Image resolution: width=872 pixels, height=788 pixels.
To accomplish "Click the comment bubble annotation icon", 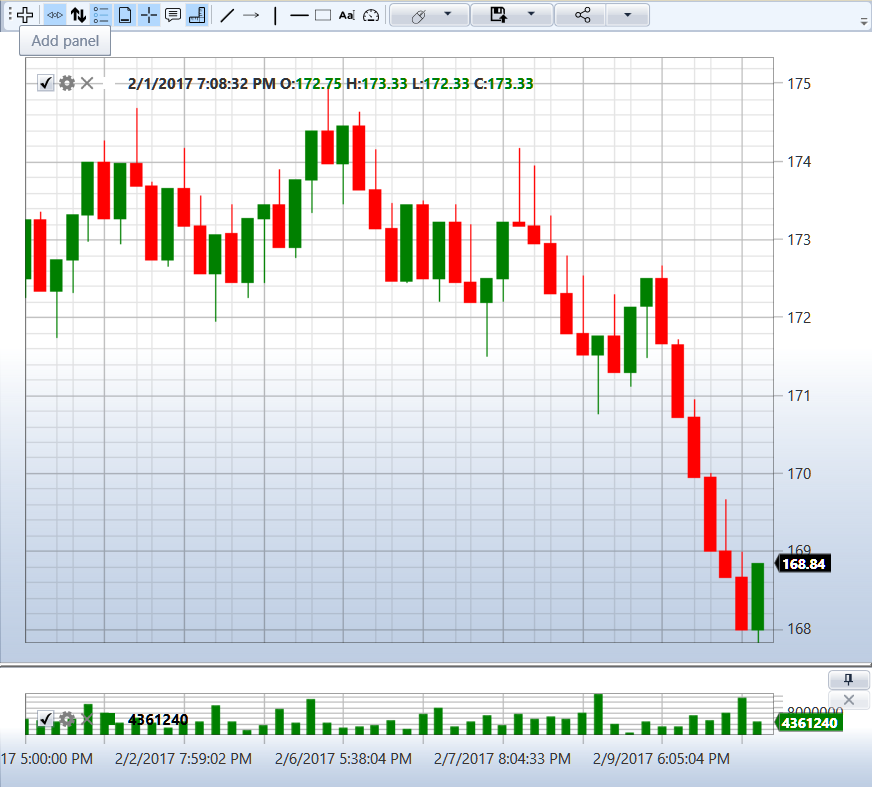I will point(173,15).
